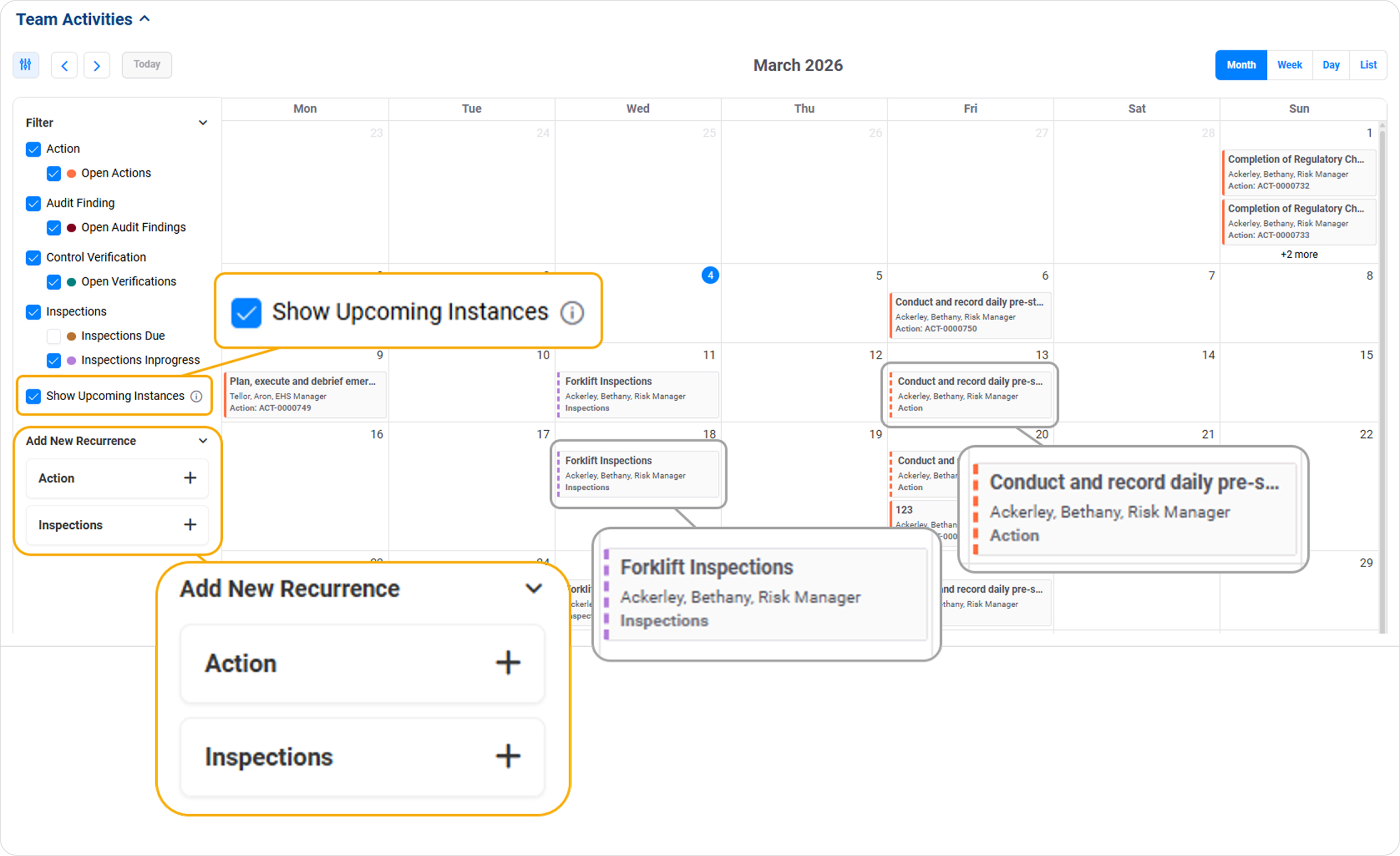Click the Today button

[x=146, y=65]
